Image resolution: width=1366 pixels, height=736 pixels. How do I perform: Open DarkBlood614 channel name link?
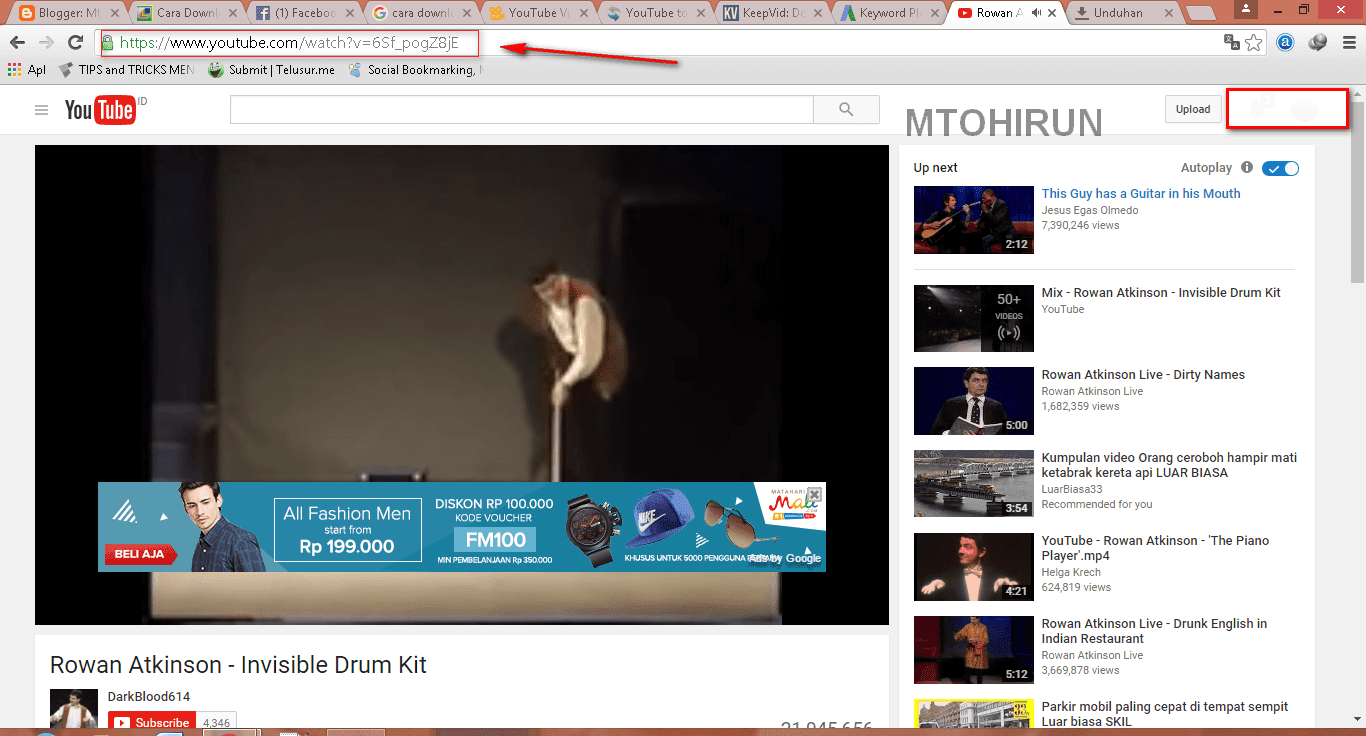(x=149, y=696)
